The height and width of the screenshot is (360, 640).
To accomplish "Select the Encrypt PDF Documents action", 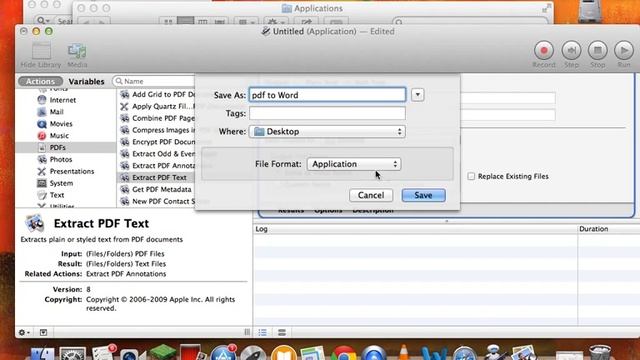I will [157, 142].
